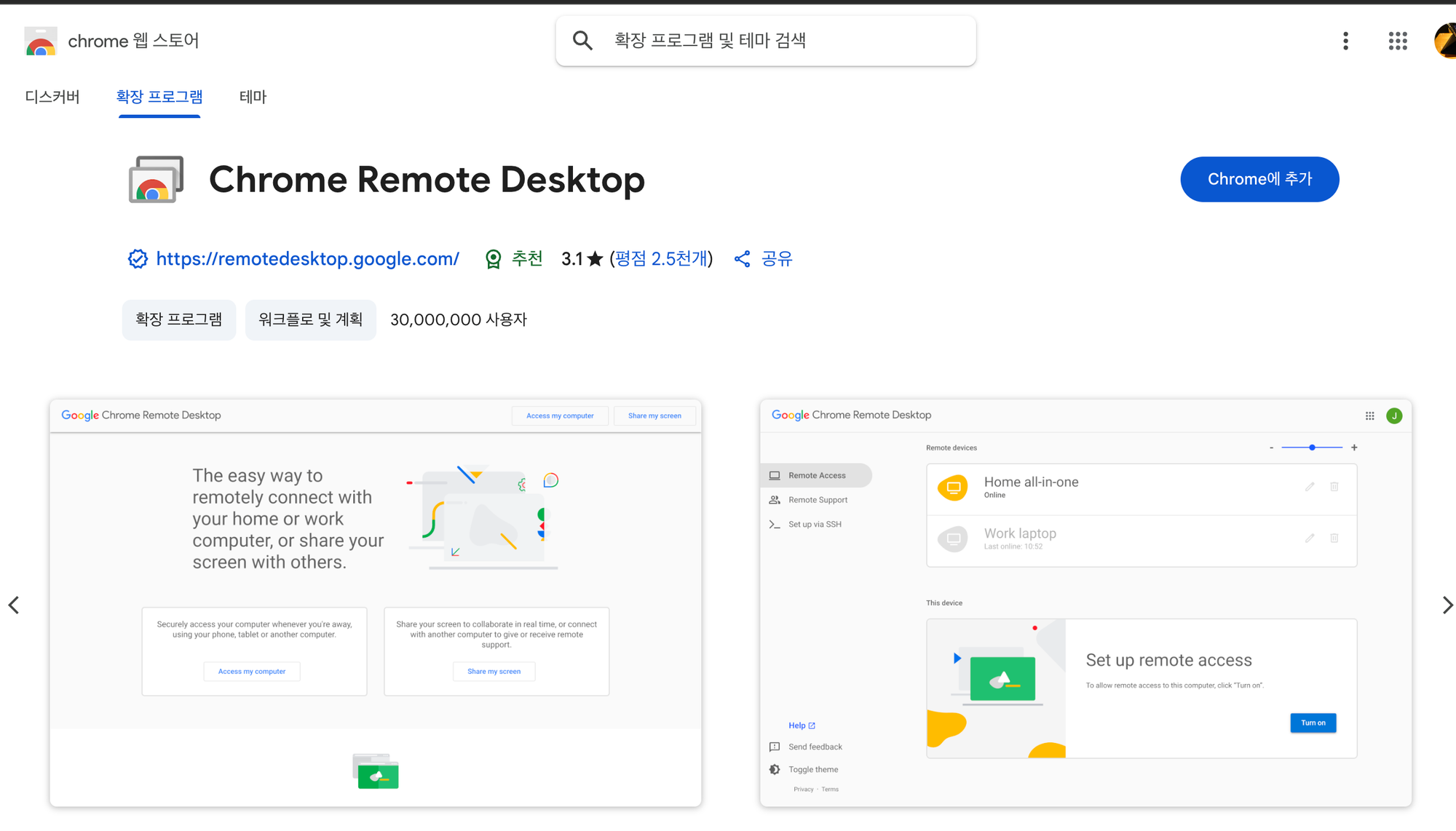Click the Toggle theme icon

click(x=775, y=770)
